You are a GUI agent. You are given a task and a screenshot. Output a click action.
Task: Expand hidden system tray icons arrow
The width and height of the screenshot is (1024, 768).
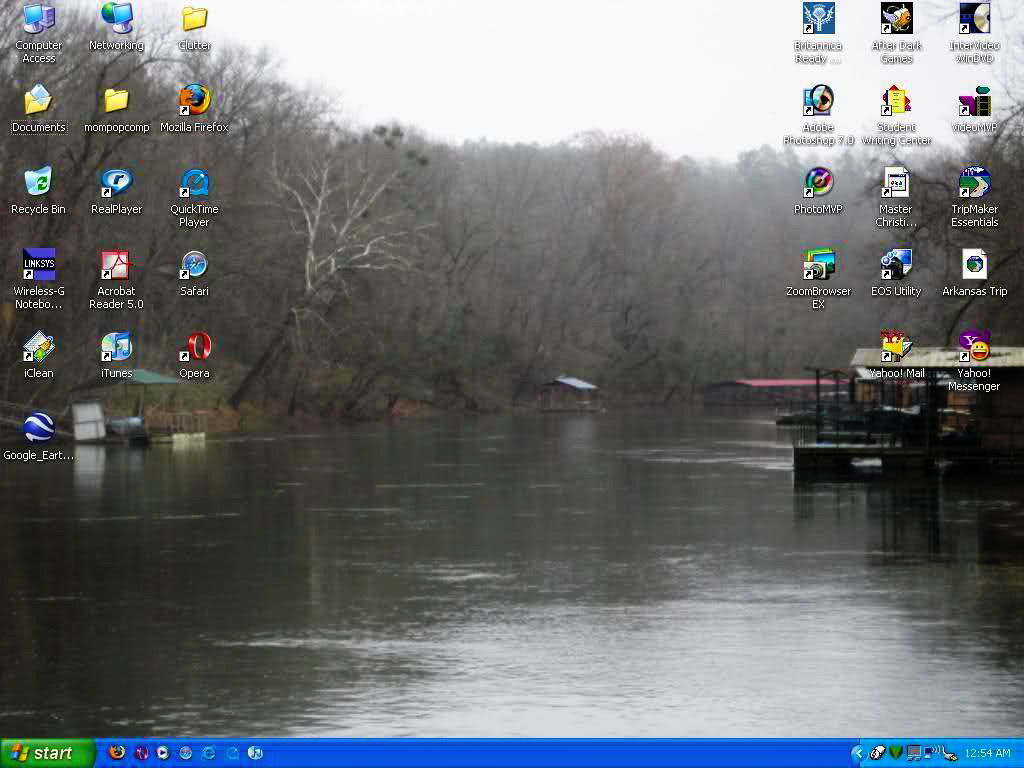click(858, 753)
